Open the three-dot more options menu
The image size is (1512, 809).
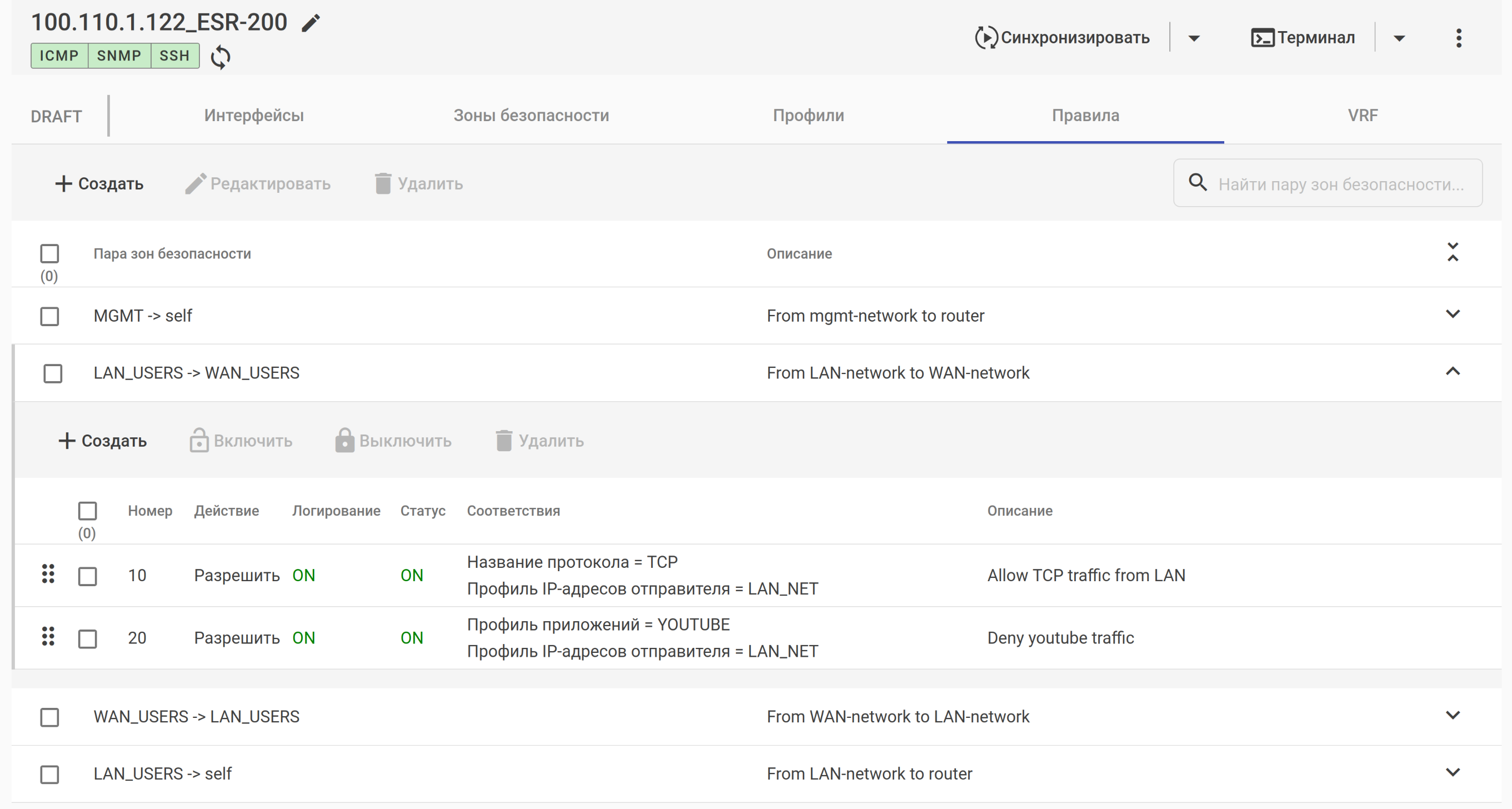point(1459,38)
